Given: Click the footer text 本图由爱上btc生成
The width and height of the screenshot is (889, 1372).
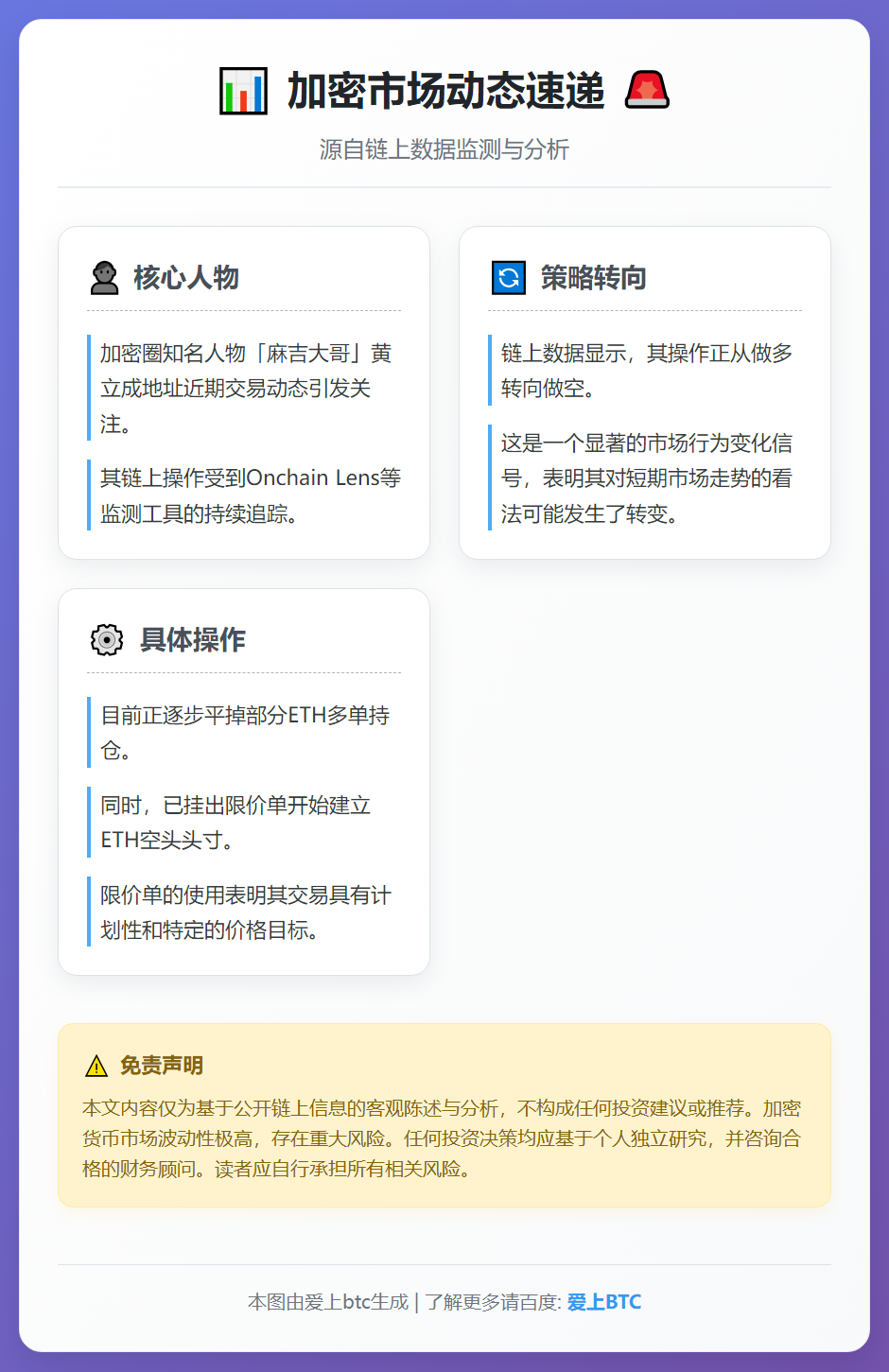Looking at the screenshot, I should [x=328, y=1302].
